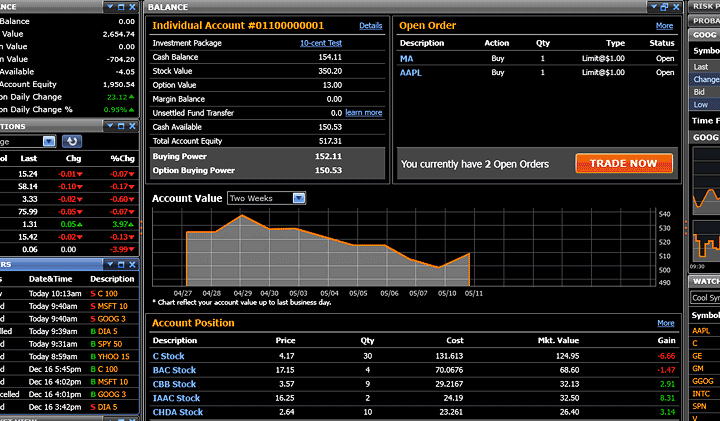This screenshot has height=421, width=720.
Task: Maximize the orders panel with Date&Time column
Action: click(x=121, y=264)
